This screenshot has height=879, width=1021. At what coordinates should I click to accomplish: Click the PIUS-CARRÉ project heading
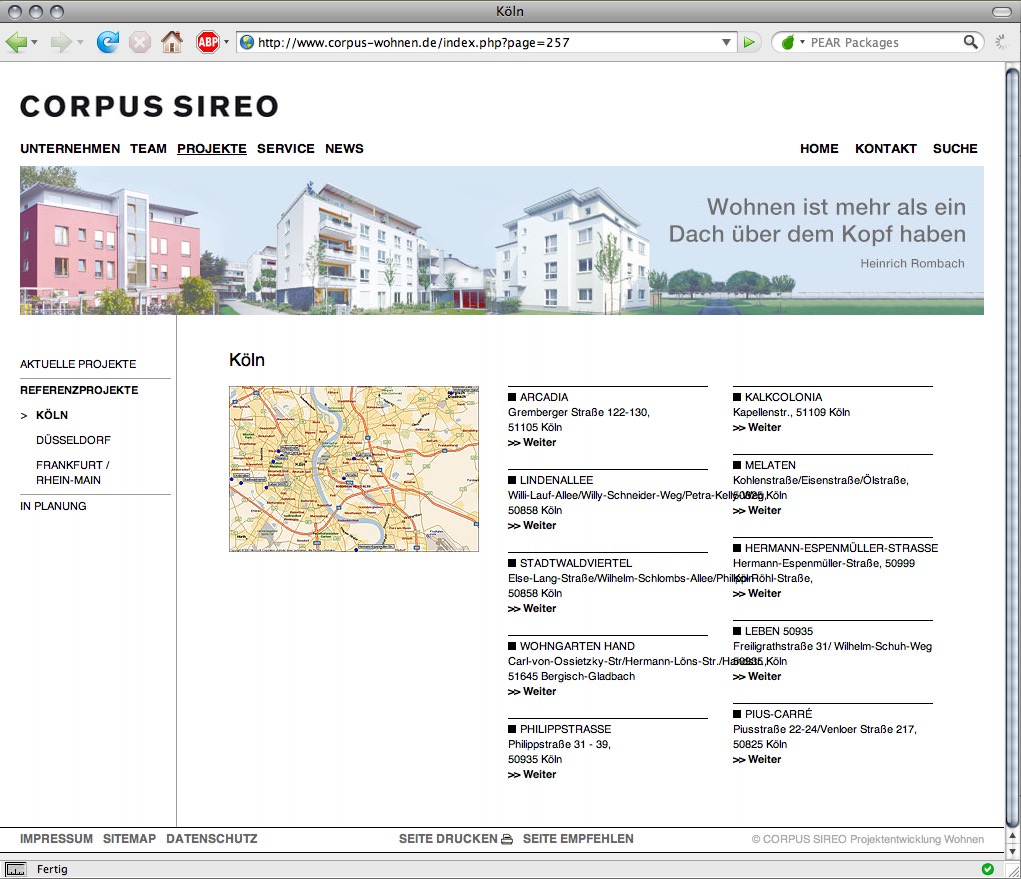click(x=778, y=714)
